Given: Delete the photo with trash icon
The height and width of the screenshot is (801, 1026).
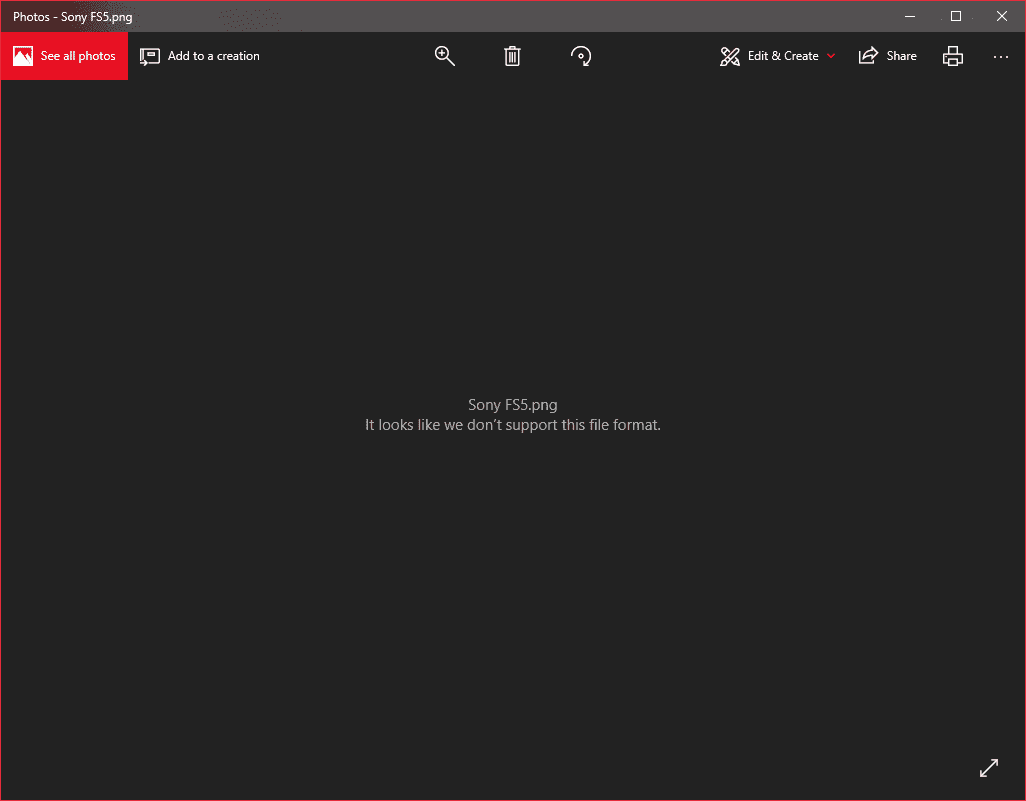Looking at the screenshot, I should click(x=512, y=56).
